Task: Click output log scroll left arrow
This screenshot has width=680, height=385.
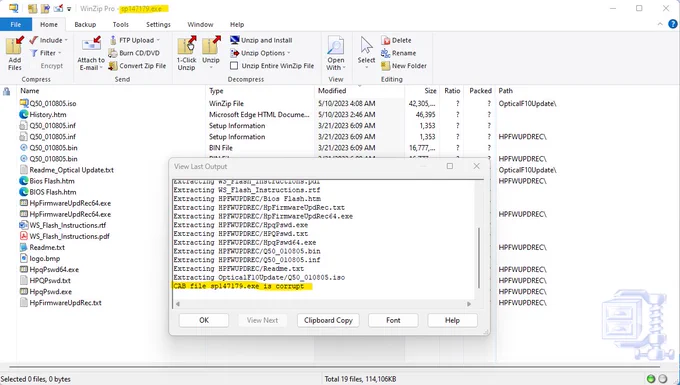Action: 177,304
